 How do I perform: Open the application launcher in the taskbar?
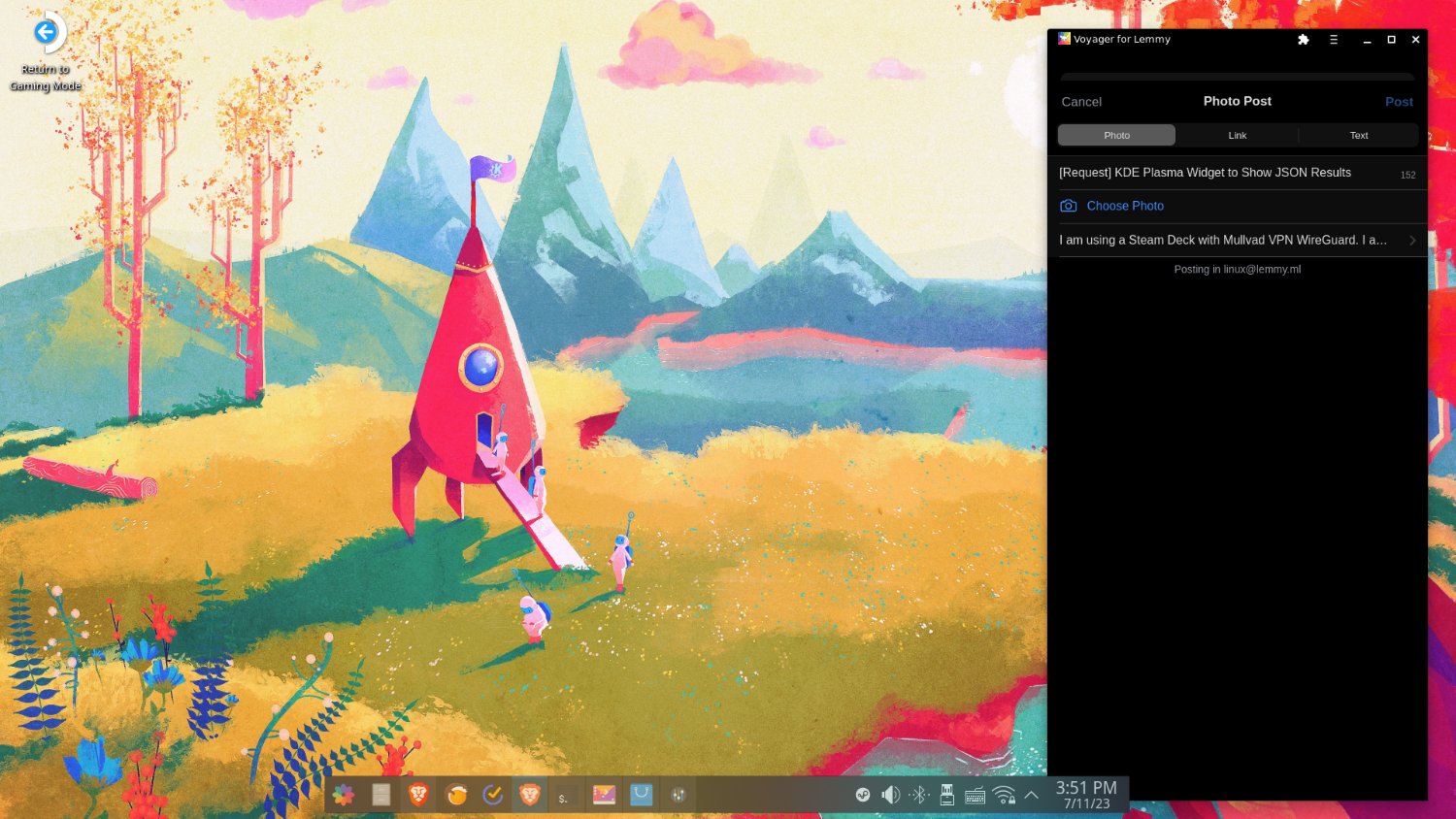(344, 795)
